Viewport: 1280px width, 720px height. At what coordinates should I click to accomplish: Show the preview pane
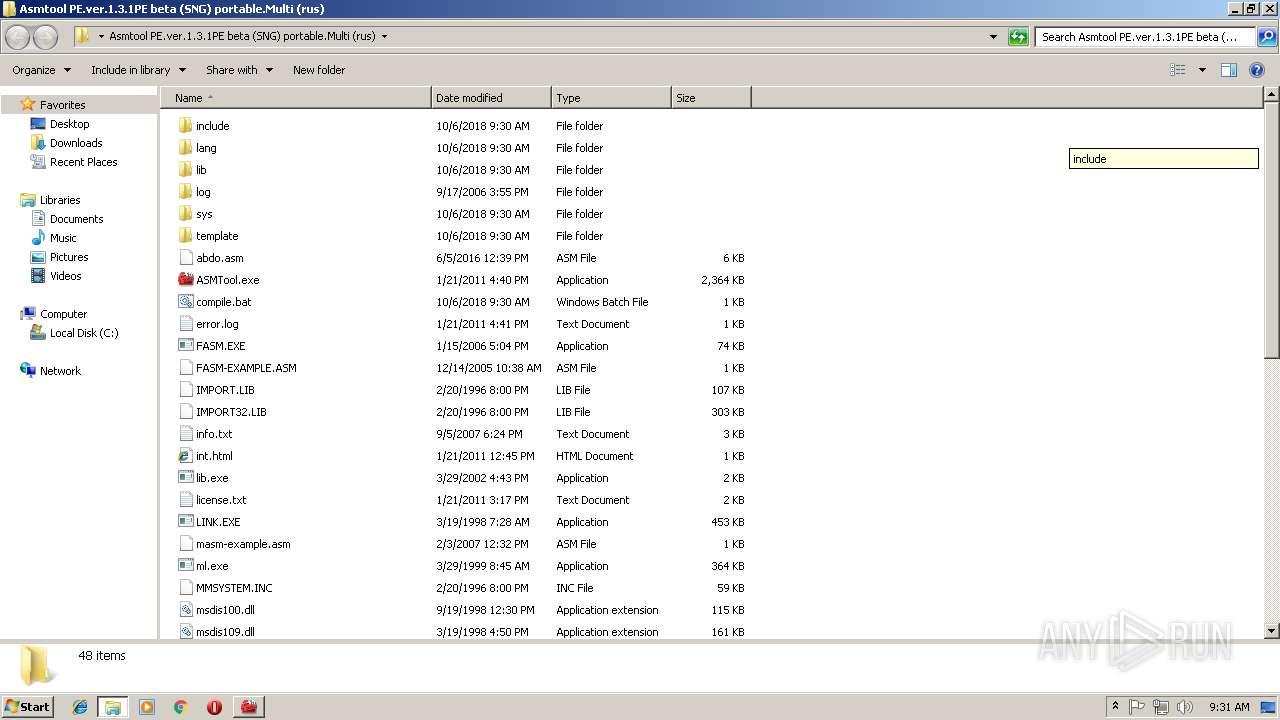(1229, 70)
